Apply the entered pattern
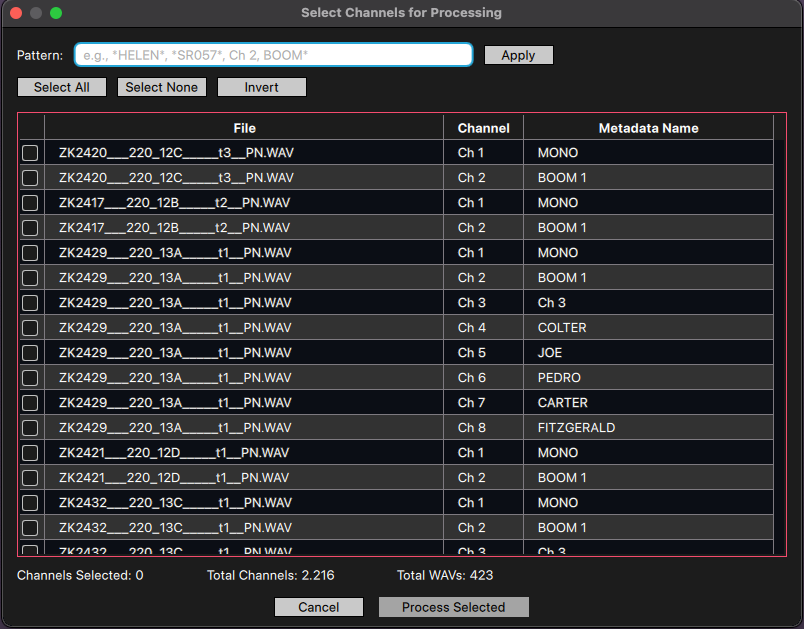804x629 pixels. (518, 55)
